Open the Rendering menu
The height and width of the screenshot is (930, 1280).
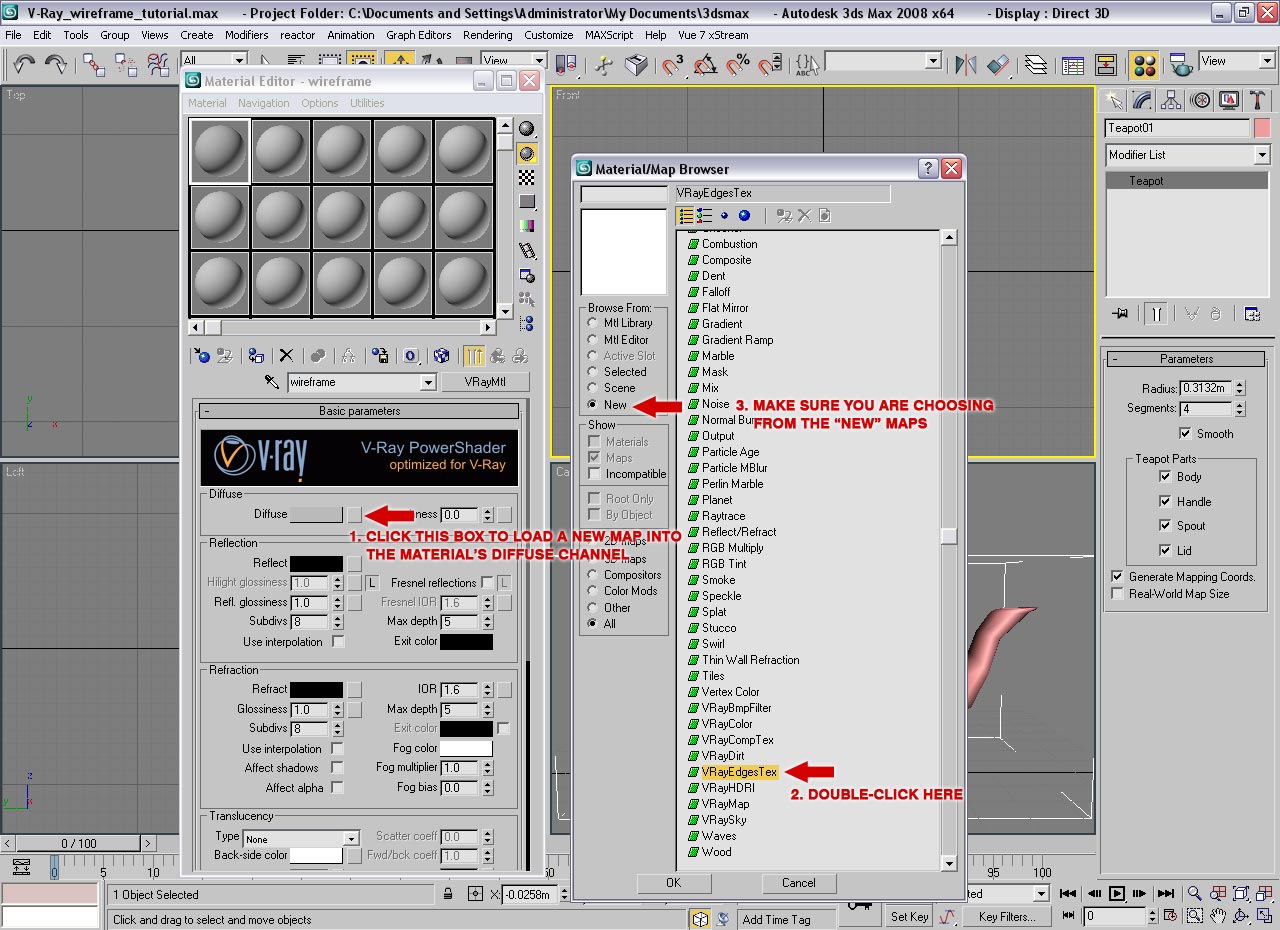(x=488, y=35)
